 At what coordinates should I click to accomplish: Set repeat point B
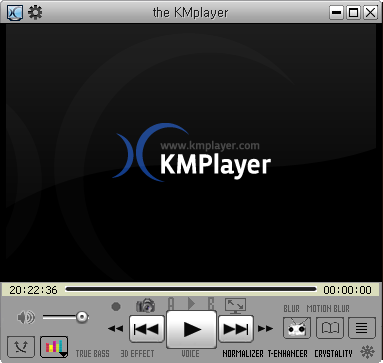211,304
